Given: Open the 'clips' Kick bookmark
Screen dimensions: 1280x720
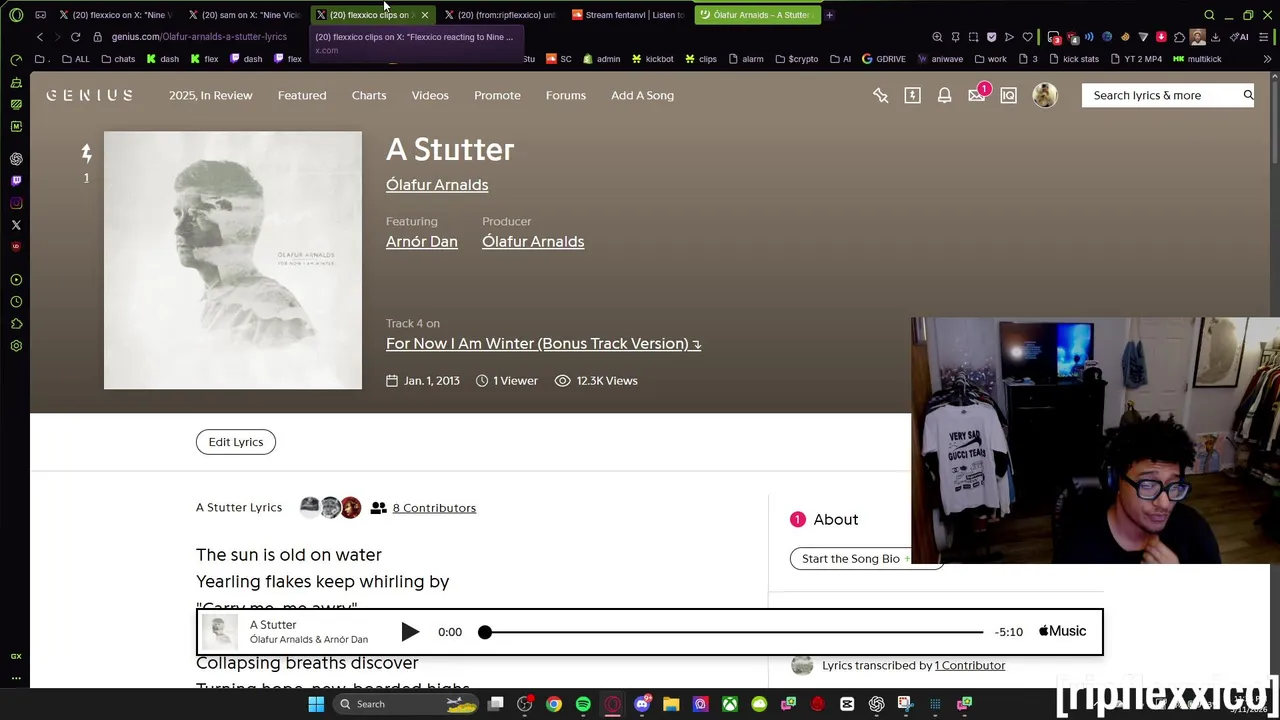Looking at the screenshot, I should pos(701,59).
